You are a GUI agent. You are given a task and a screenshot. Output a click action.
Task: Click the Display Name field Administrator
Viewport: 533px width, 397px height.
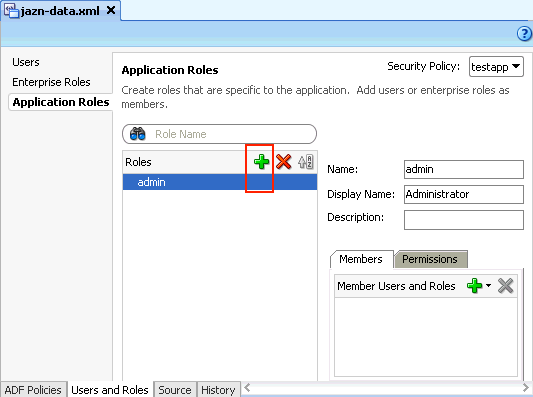coord(464,194)
